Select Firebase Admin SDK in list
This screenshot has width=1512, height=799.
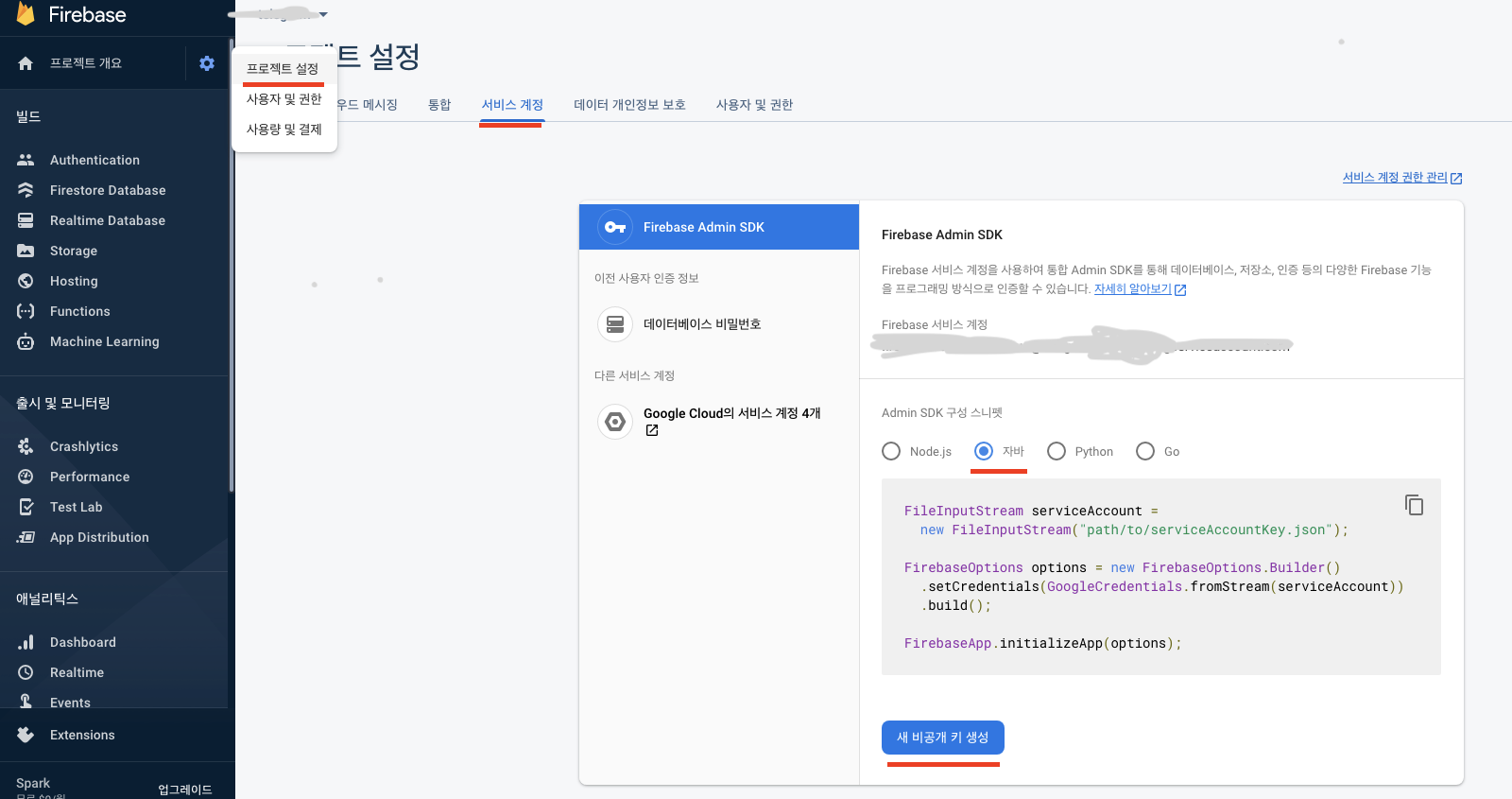click(719, 227)
